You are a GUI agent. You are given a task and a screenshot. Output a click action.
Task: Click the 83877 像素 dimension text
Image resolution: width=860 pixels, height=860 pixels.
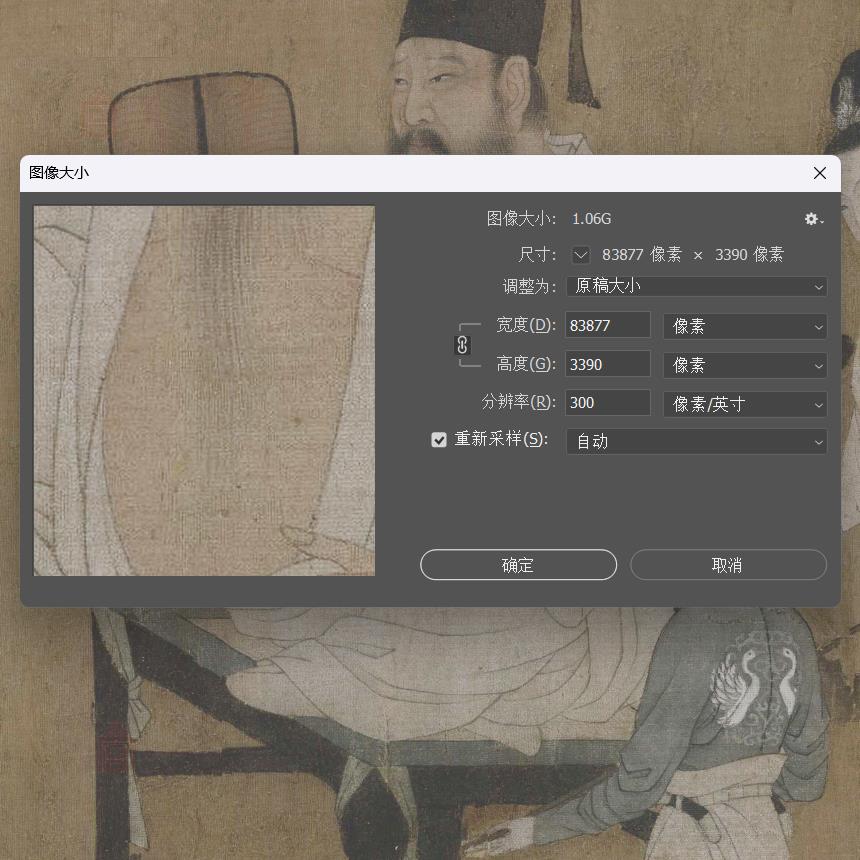642,254
